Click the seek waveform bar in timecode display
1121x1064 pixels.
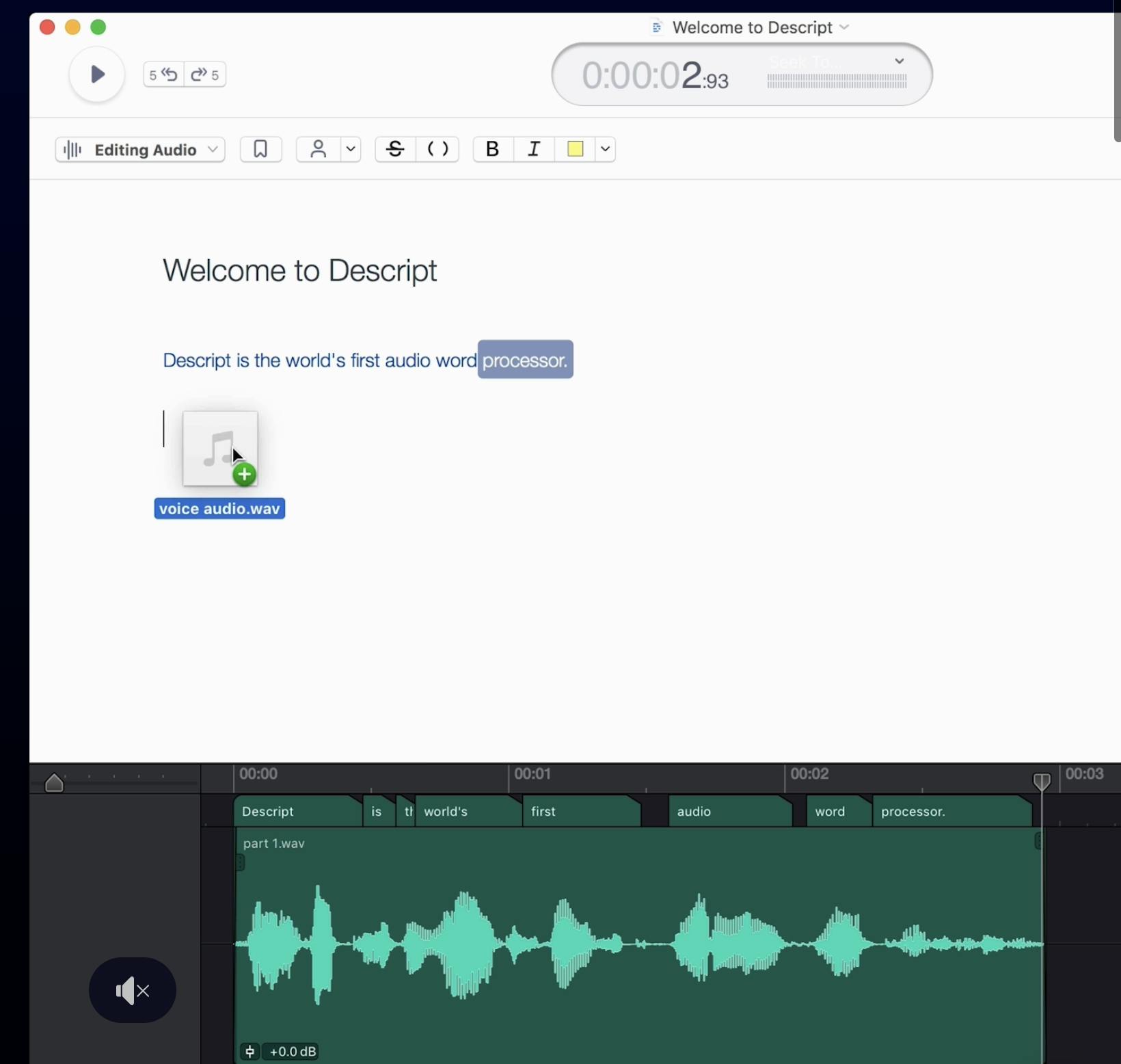click(837, 82)
